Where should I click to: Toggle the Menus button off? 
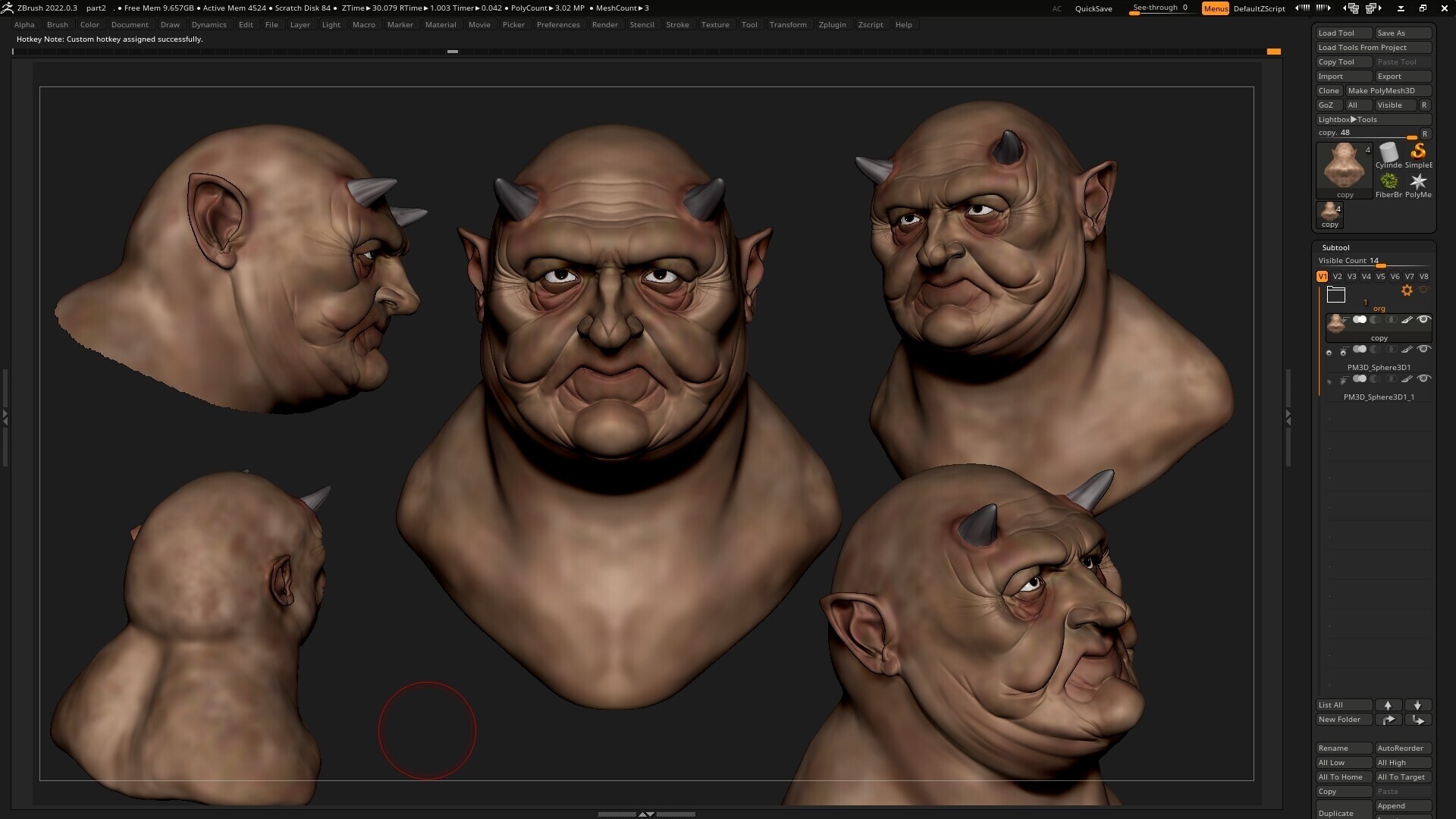1215,8
